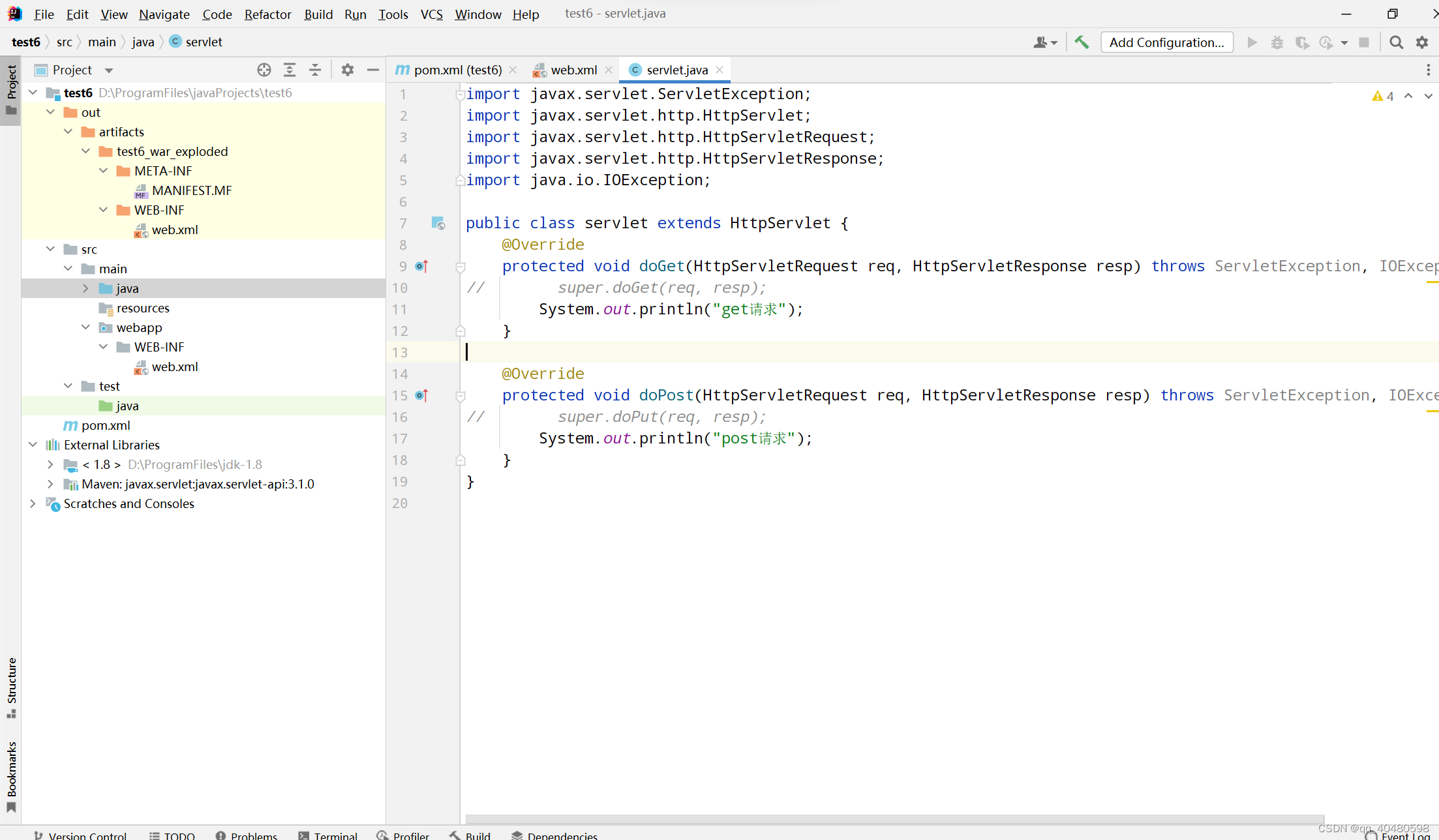This screenshot has width=1439, height=840.
Task: Select the Navigate menu item
Action: click(164, 14)
